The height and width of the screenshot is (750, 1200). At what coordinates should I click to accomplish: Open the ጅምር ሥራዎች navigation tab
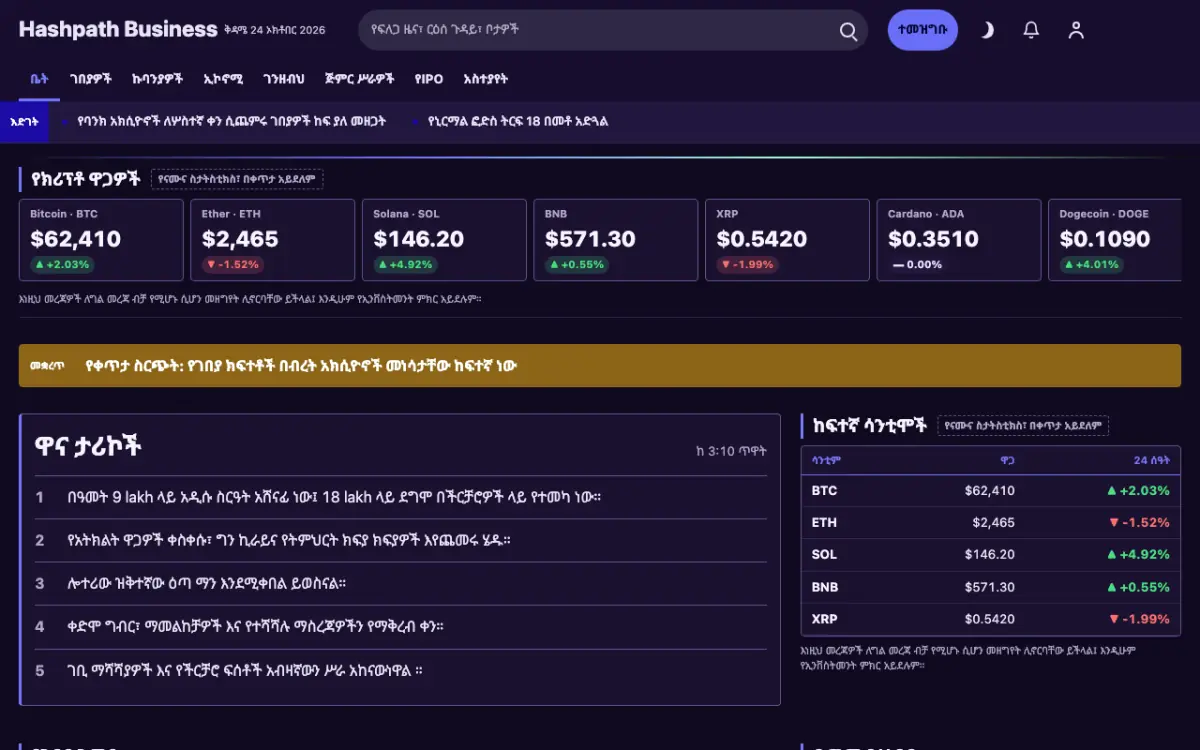click(x=359, y=79)
